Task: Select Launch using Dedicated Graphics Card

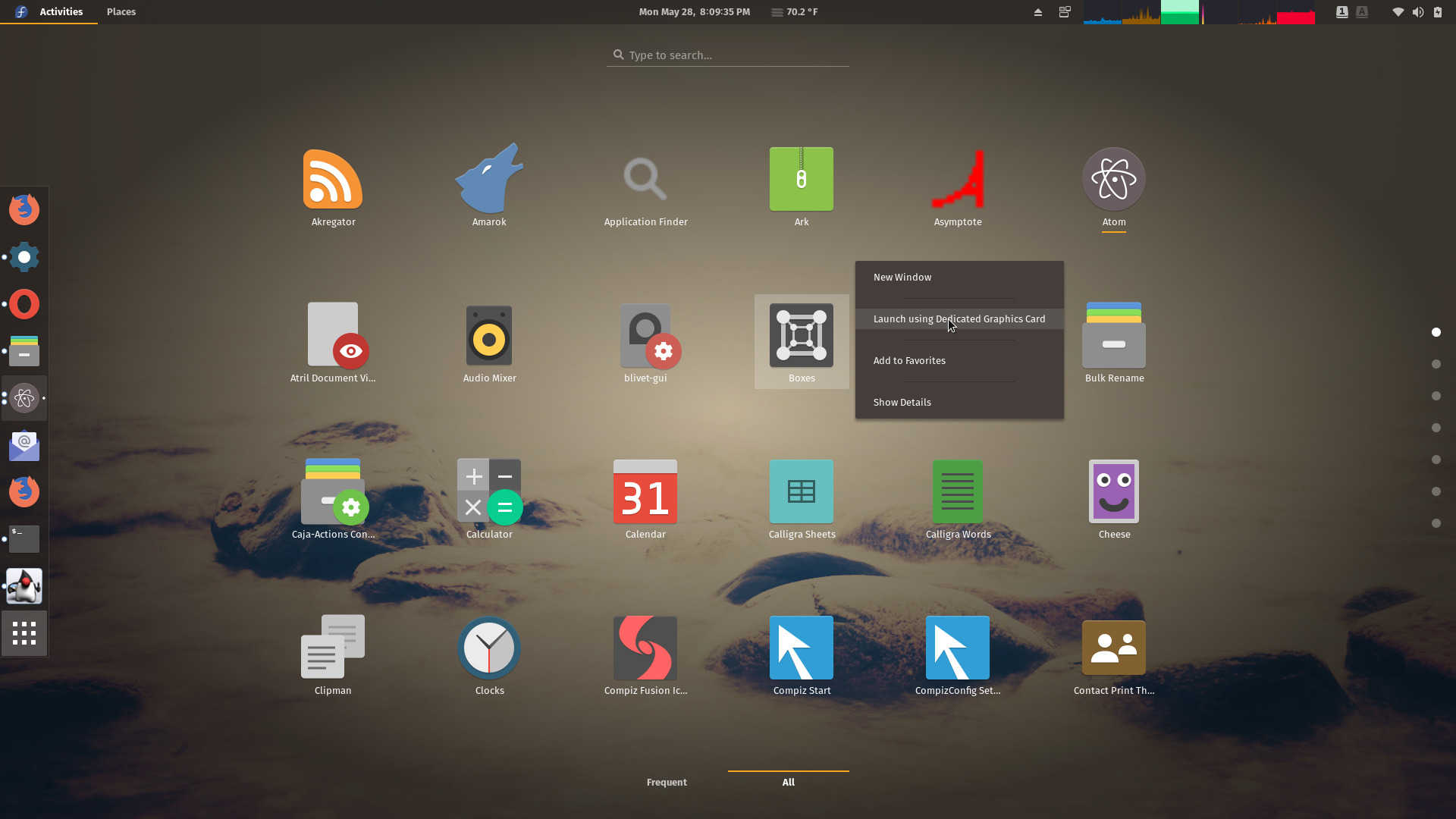Action: coord(959,319)
